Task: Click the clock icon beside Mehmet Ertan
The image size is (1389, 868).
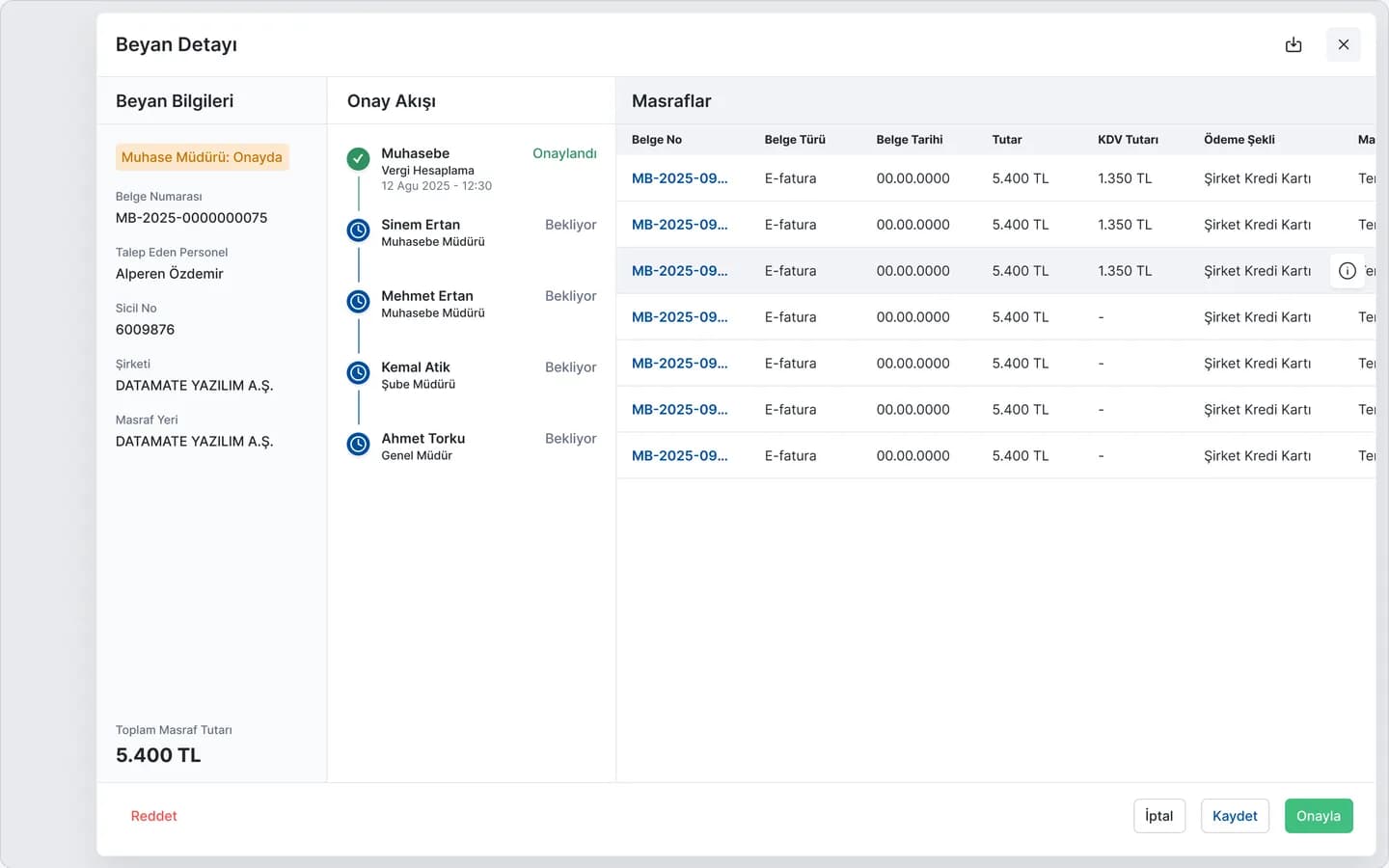Action: point(359,301)
